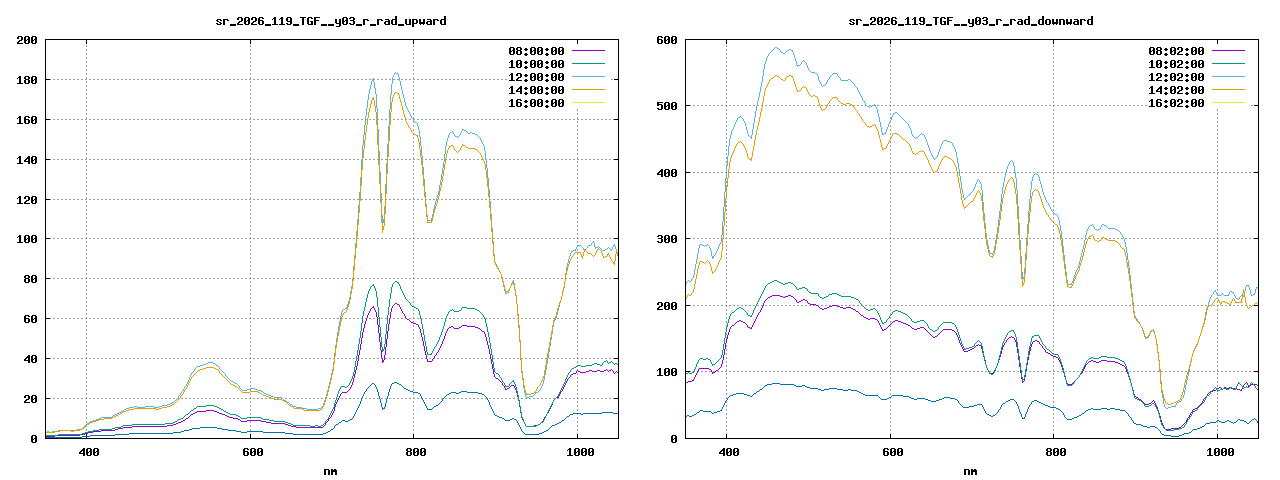Toggle the 08:02:00 legend entry
The height and width of the screenshot is (480, 1280).
[1177, 51]
